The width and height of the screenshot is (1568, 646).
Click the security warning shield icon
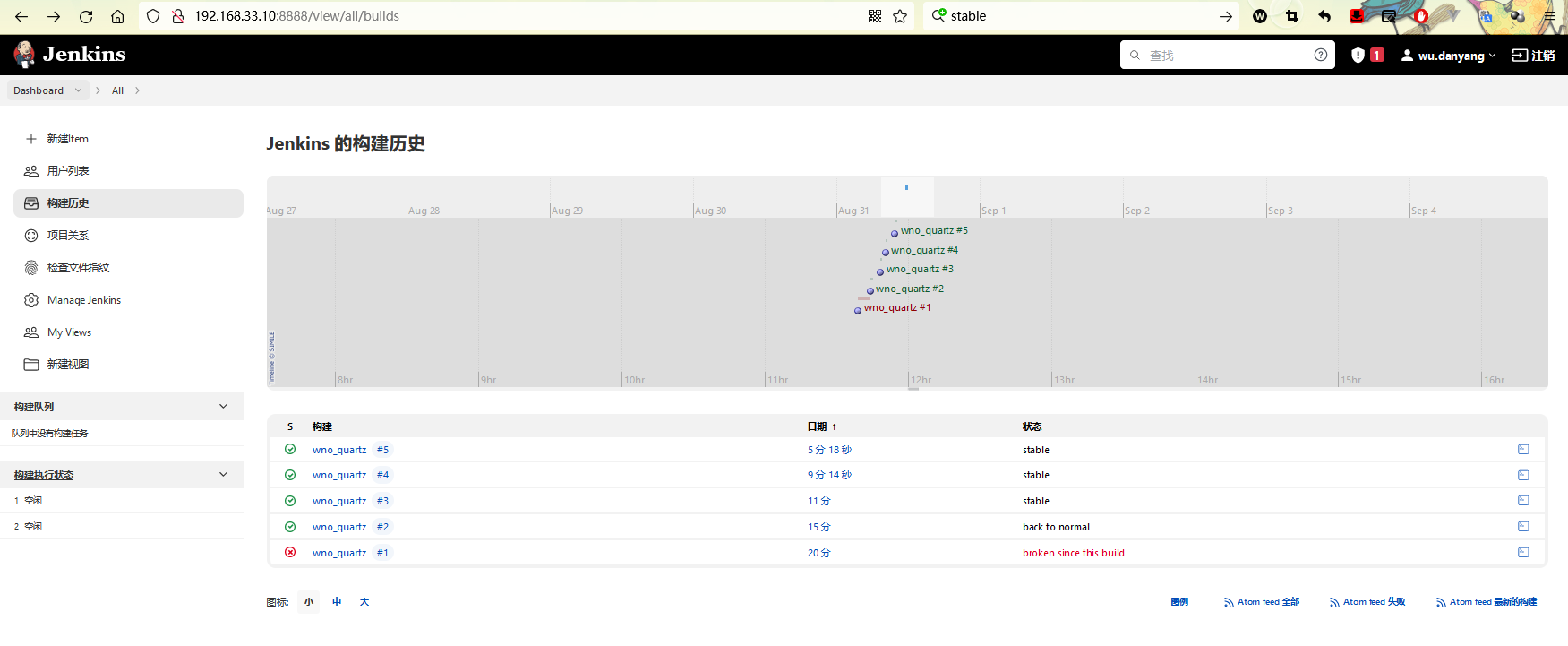tap(1358, 56)
